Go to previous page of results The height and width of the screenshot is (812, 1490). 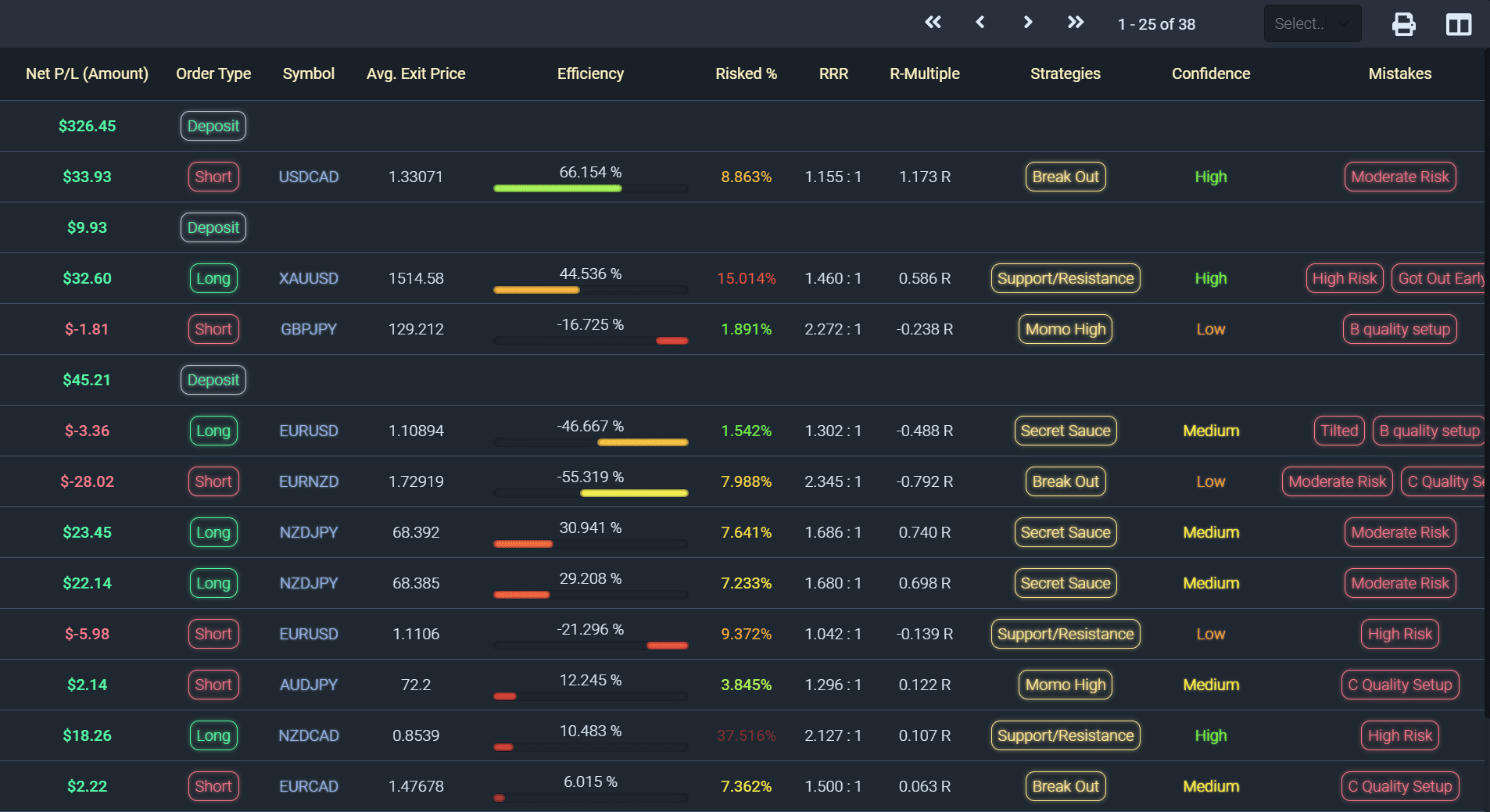click(x=980, y=23)
